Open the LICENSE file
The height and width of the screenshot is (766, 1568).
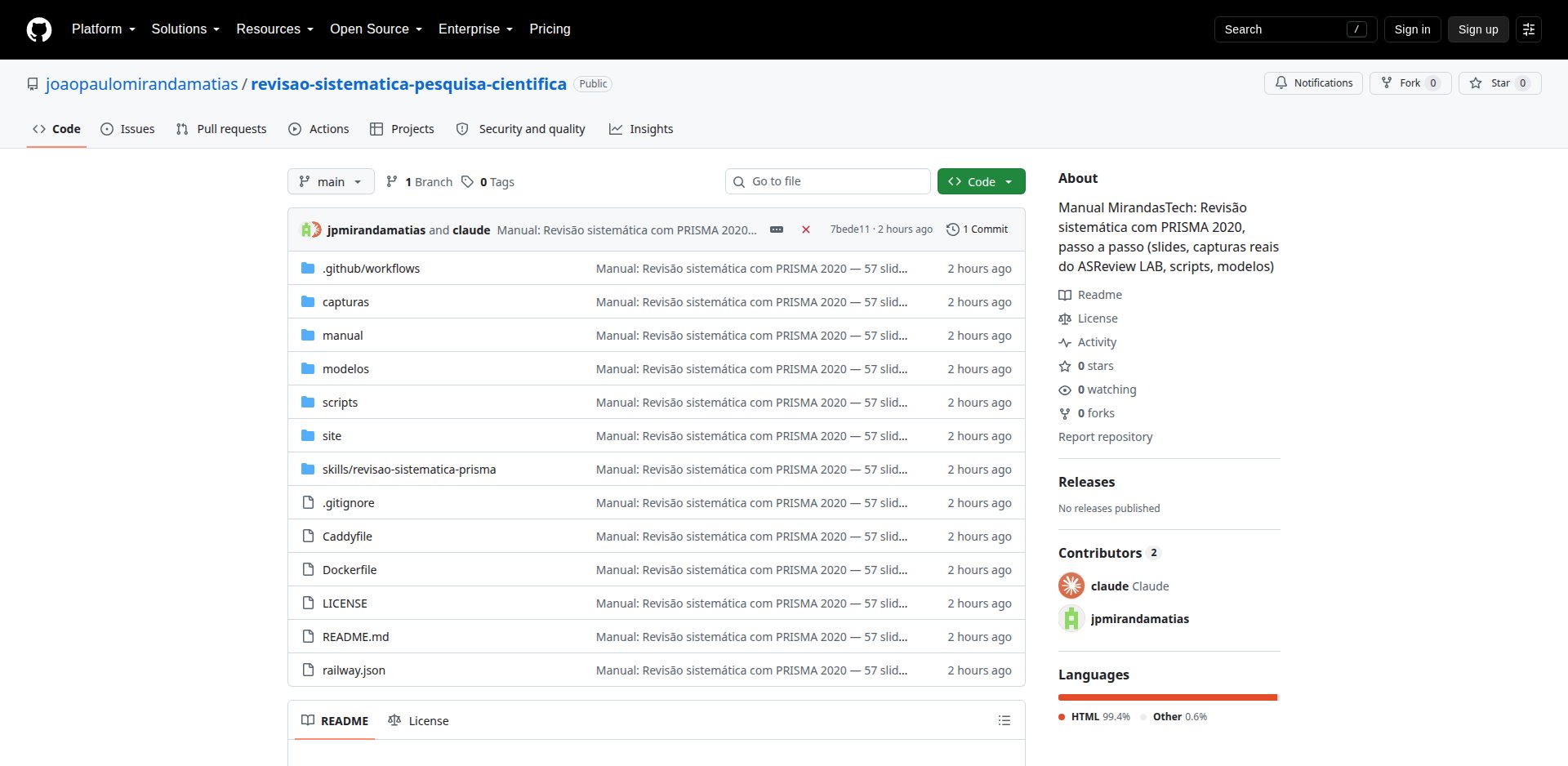(345, 603)
